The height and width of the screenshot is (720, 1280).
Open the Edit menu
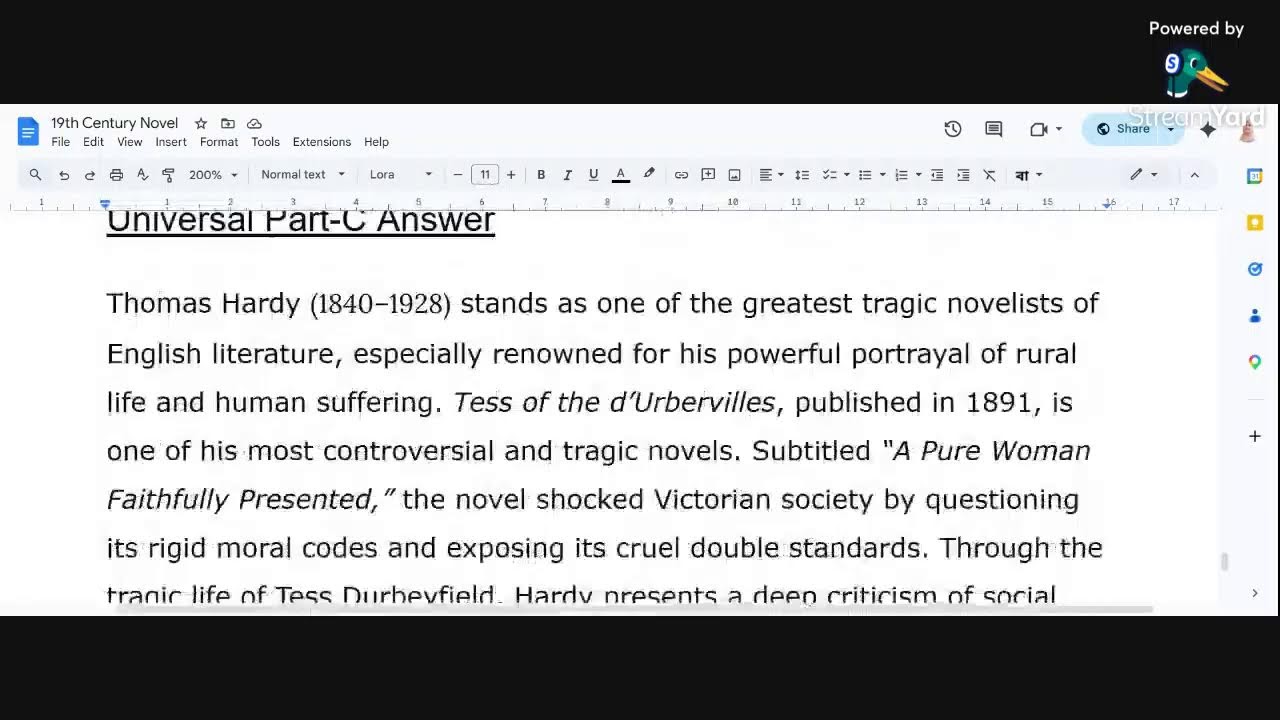click(93, 142)
